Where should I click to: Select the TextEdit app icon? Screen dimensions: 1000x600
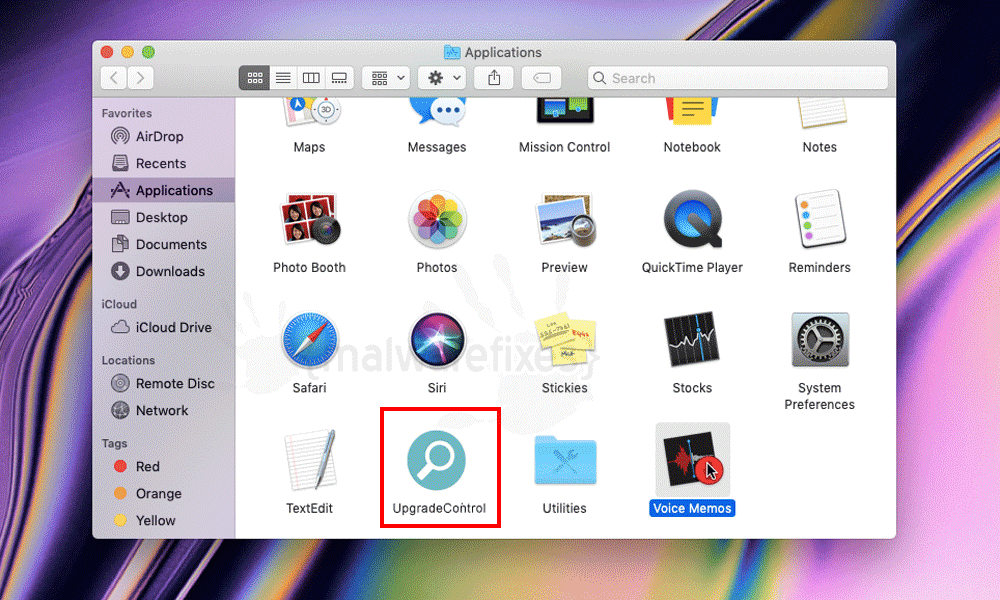(310, 460)
